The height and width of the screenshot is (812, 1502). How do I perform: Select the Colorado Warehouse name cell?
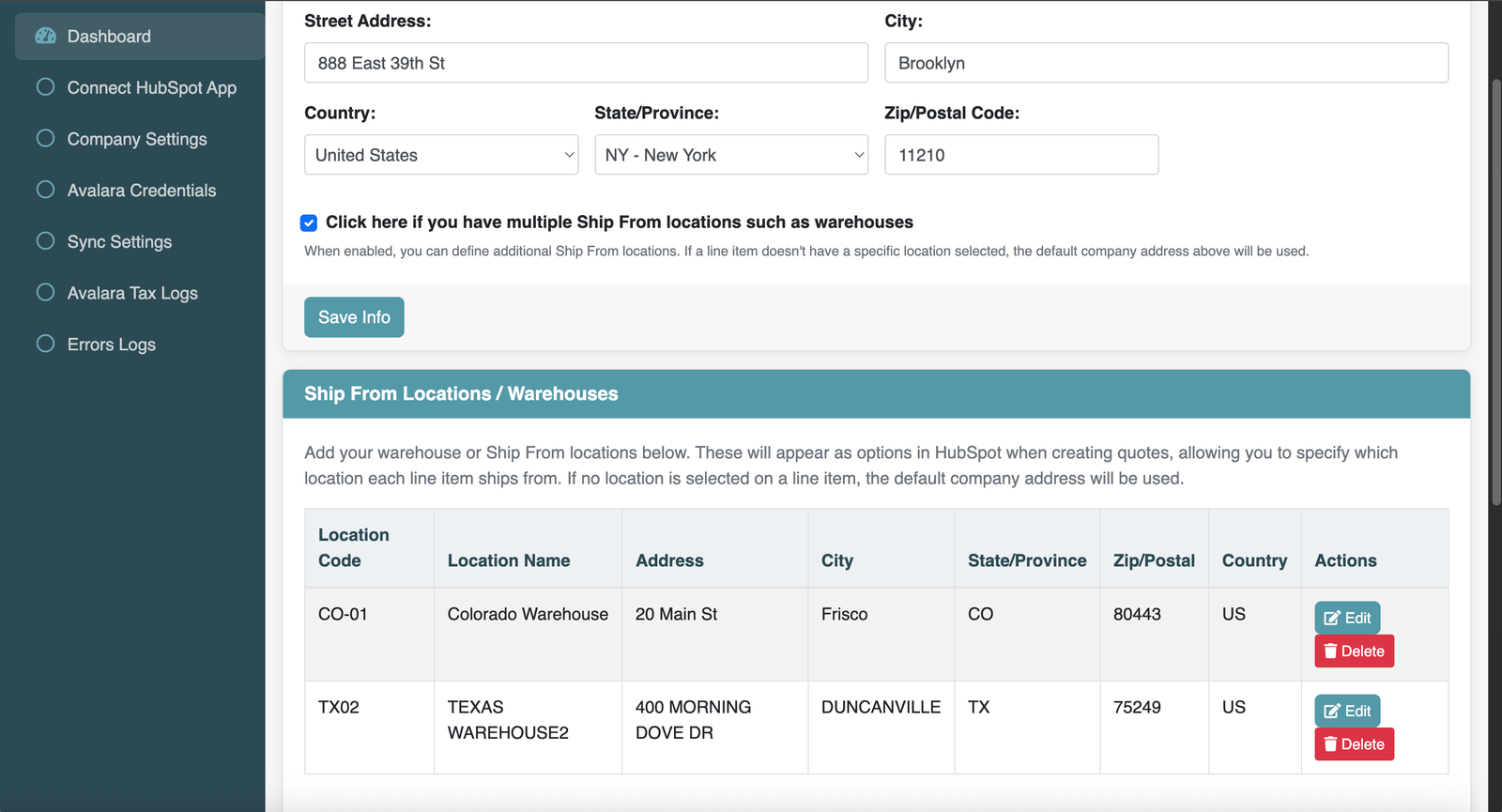coord(528,634)
